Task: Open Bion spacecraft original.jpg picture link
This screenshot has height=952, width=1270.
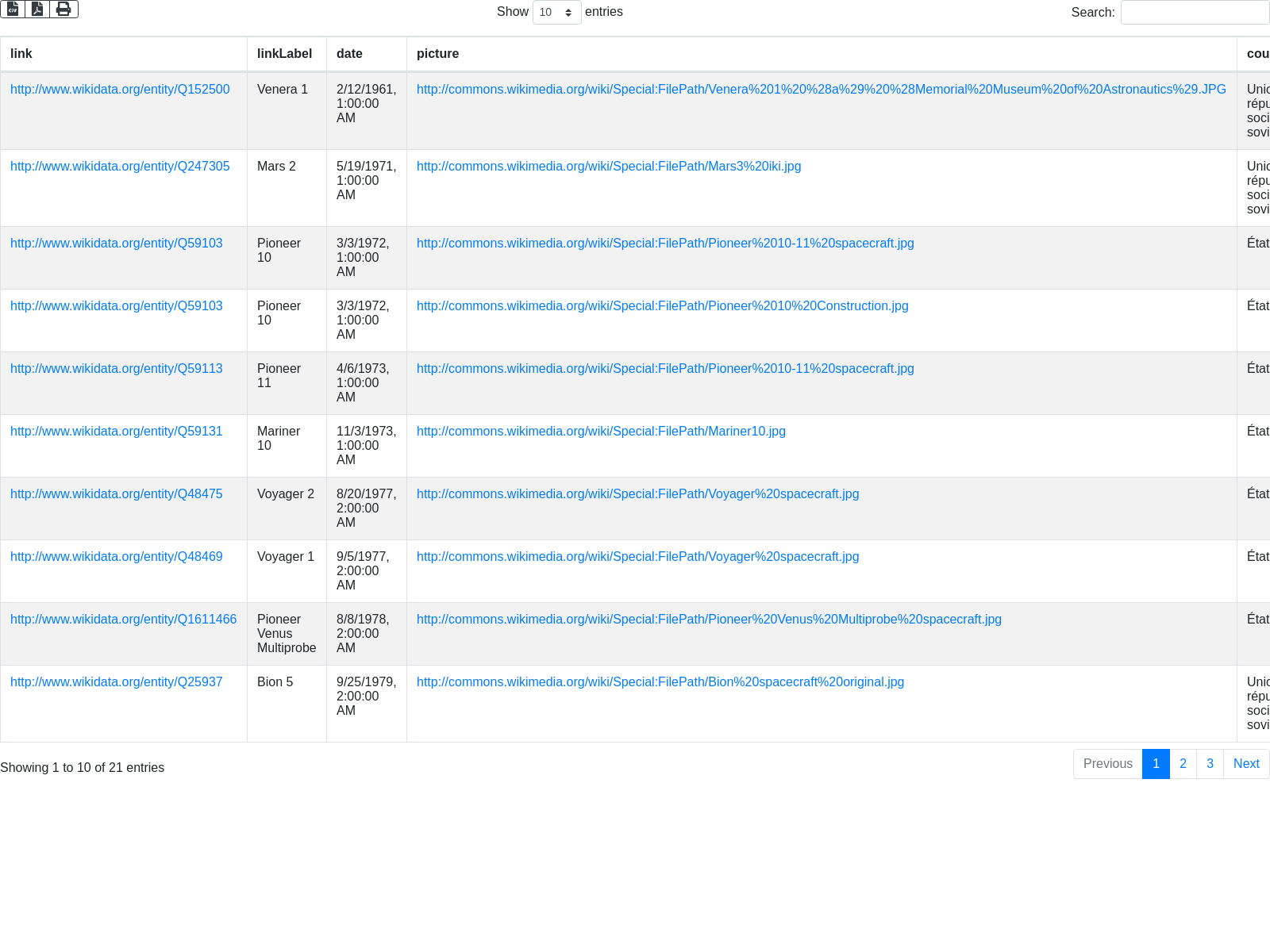Action: pos(660,681)
